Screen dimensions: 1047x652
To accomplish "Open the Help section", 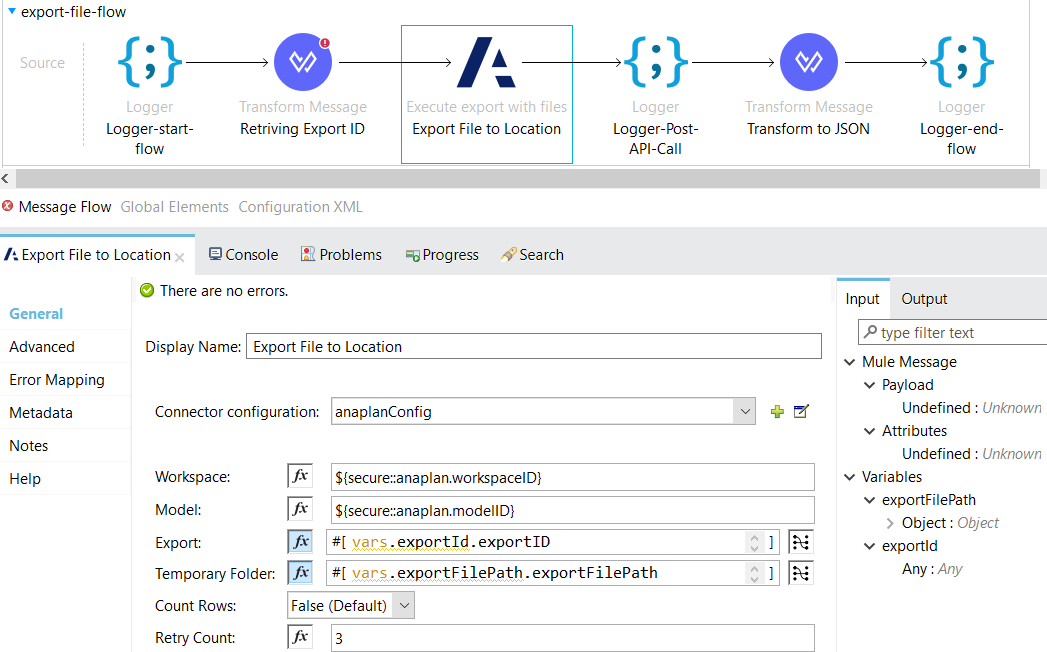I will 25,479.
